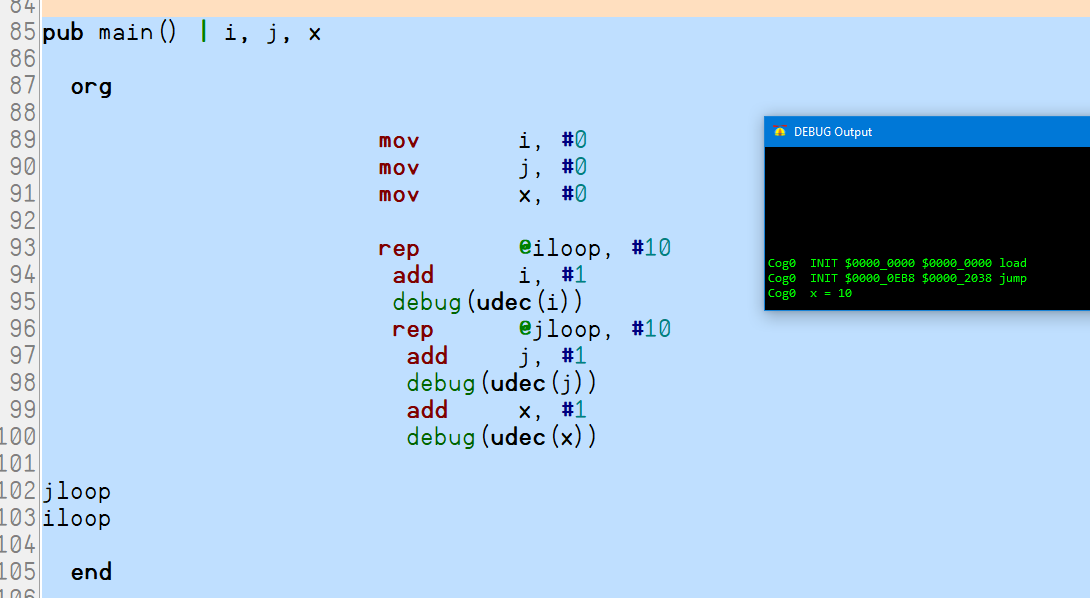
Task: Place cursor in the debug(udec(j)) statement
Action: click(501, 383)
